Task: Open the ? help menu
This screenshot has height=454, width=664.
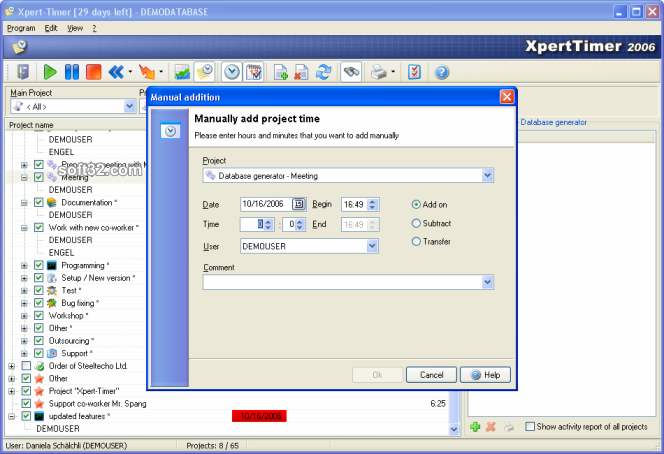Action: [x=94, y=28]
